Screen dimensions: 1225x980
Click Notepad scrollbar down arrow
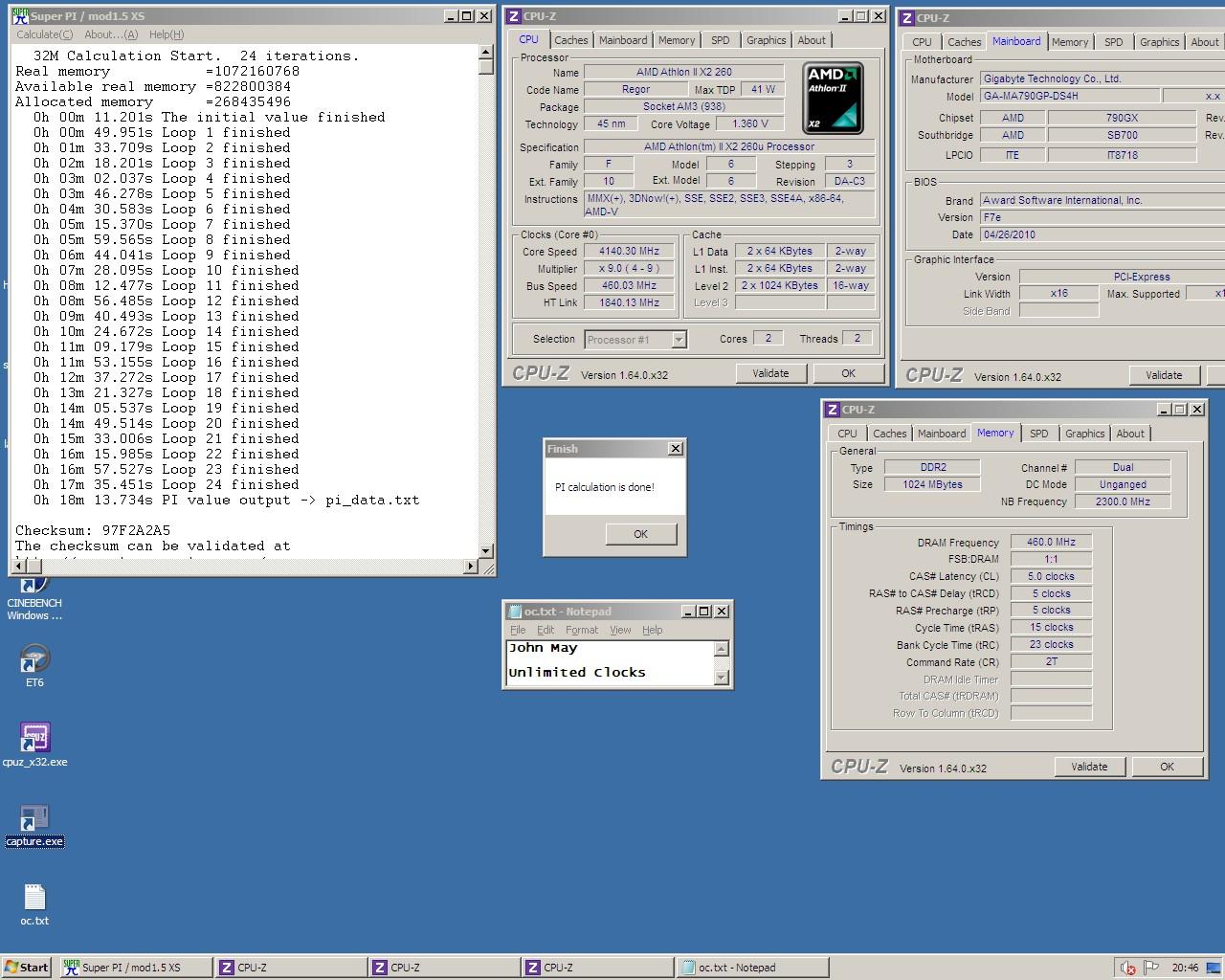(x=722, y=678)
